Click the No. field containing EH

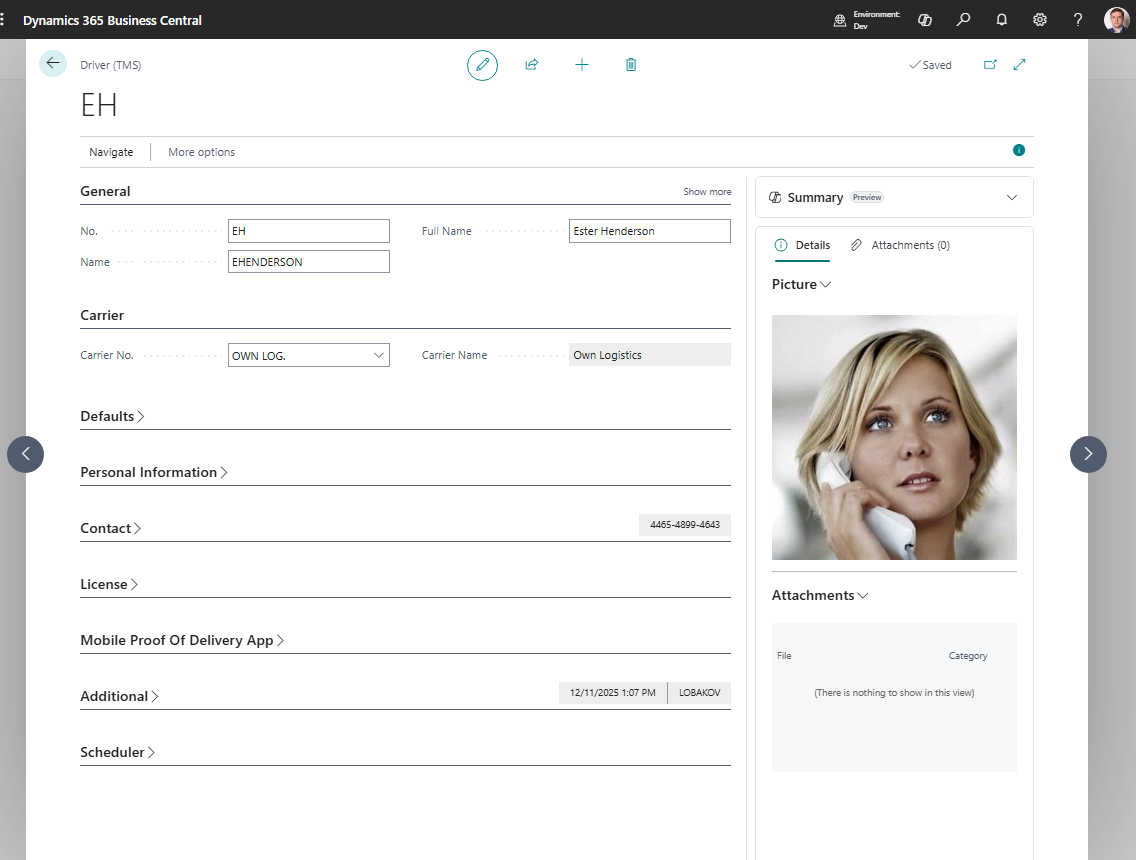pos(309,231)
